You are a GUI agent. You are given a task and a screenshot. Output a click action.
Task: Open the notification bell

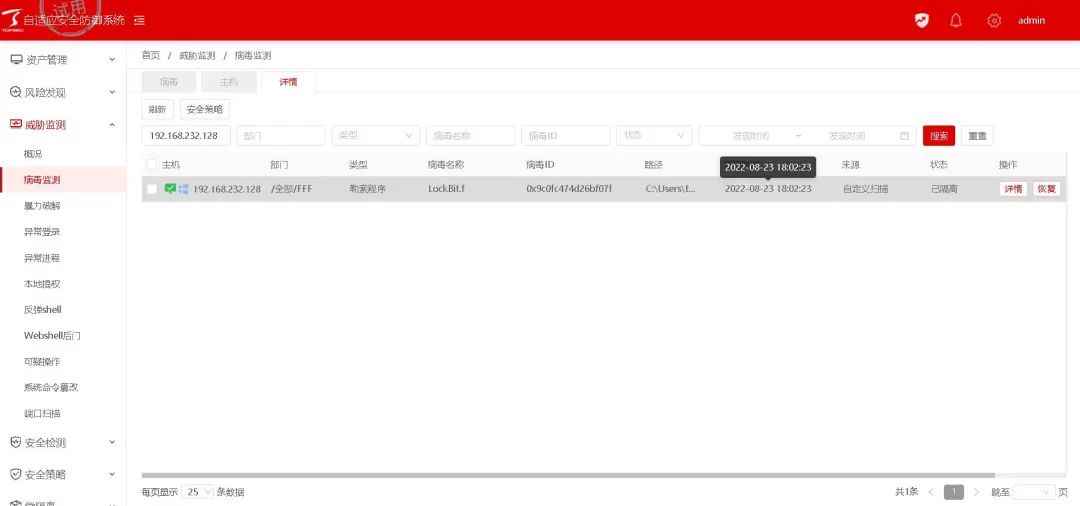(x=956, y=20)
